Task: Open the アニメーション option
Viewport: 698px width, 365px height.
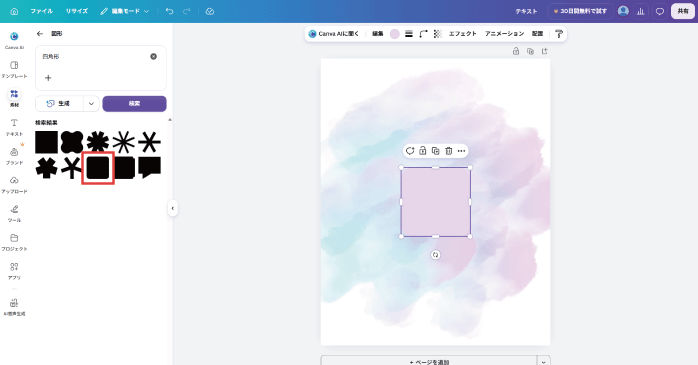Action: coord(504,34)
